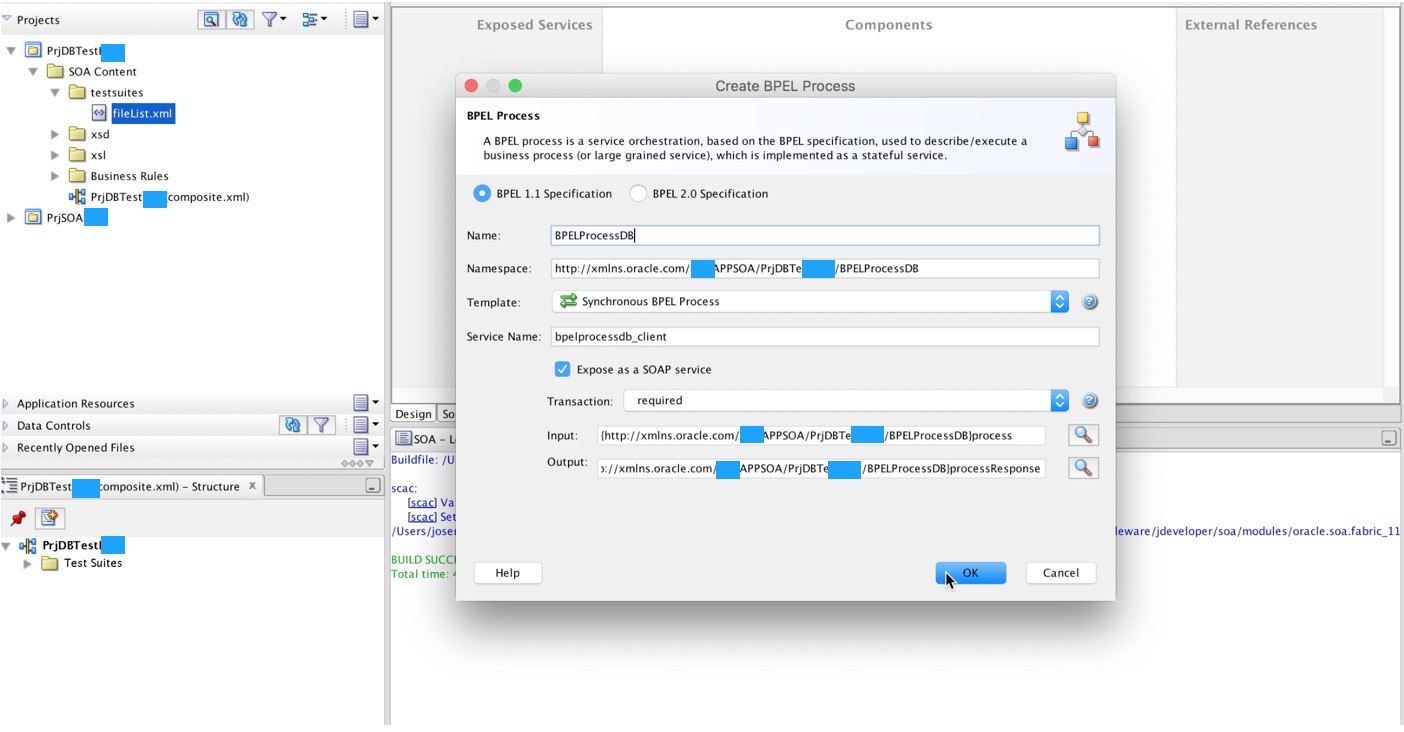1404x732 pixels.
Task: Minimize the SOA log panel
Action: pyautogui.click(x=1389, y=439)
